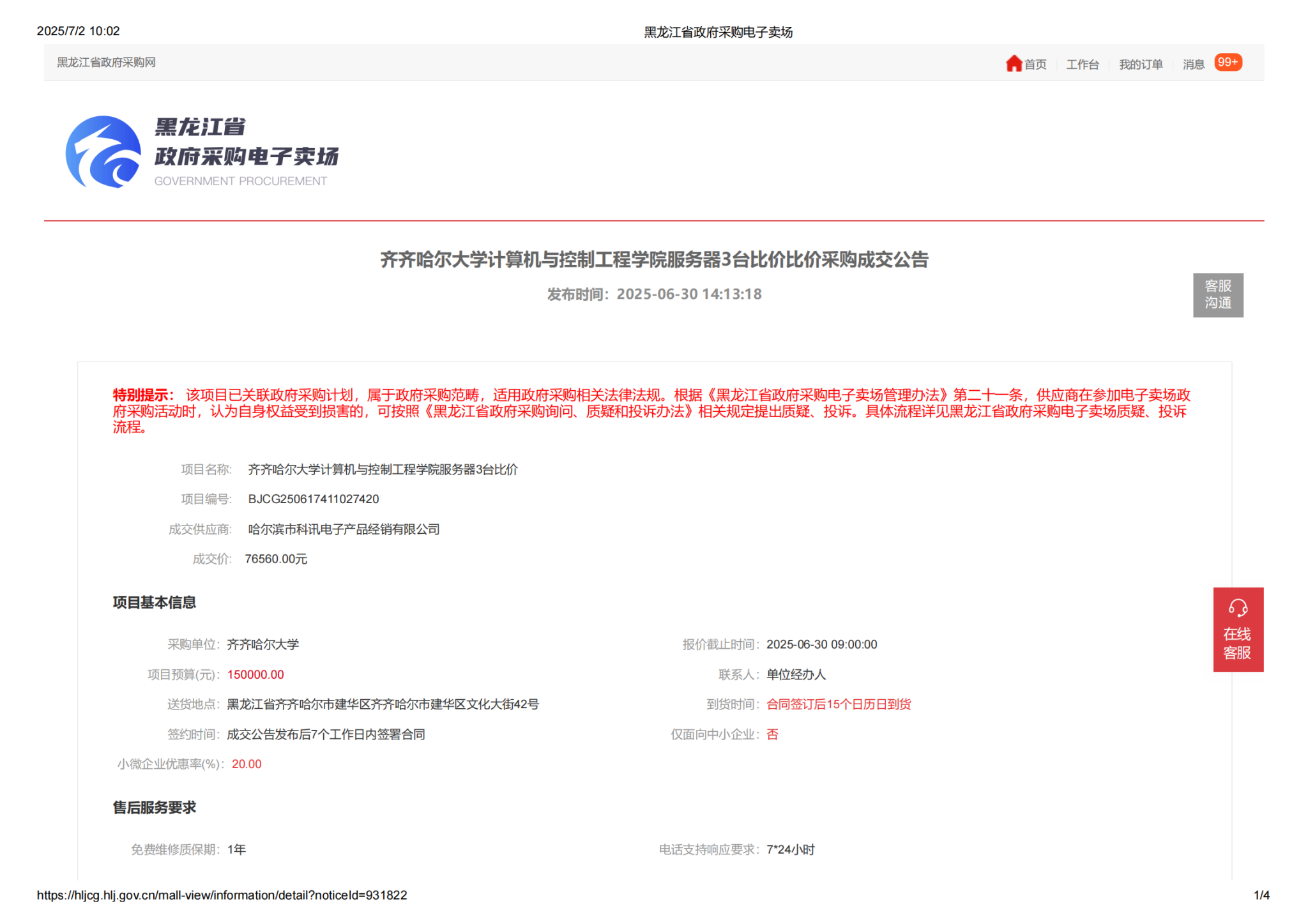Click the 99+ notification badge
The height and width of the screenshot is (924, 1308).
tap(1228, 63)
